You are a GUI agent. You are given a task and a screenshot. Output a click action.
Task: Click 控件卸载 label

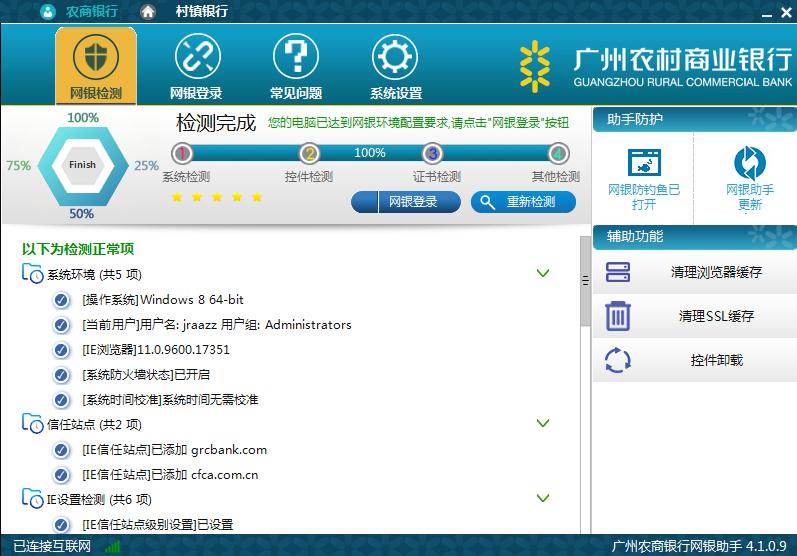pos(716,360)
